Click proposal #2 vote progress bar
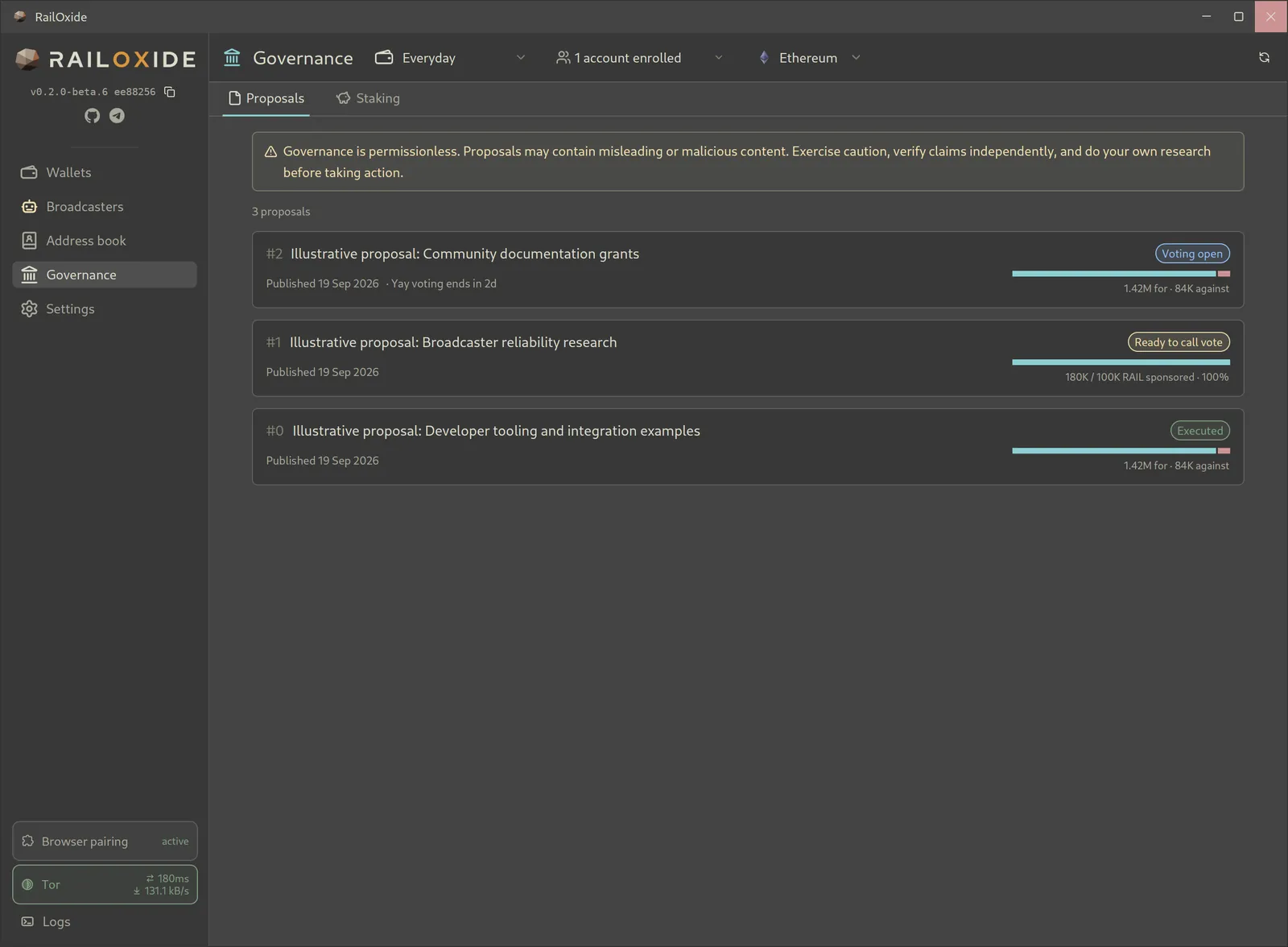Screen dimensions: 1288x947 (1121, 274)
